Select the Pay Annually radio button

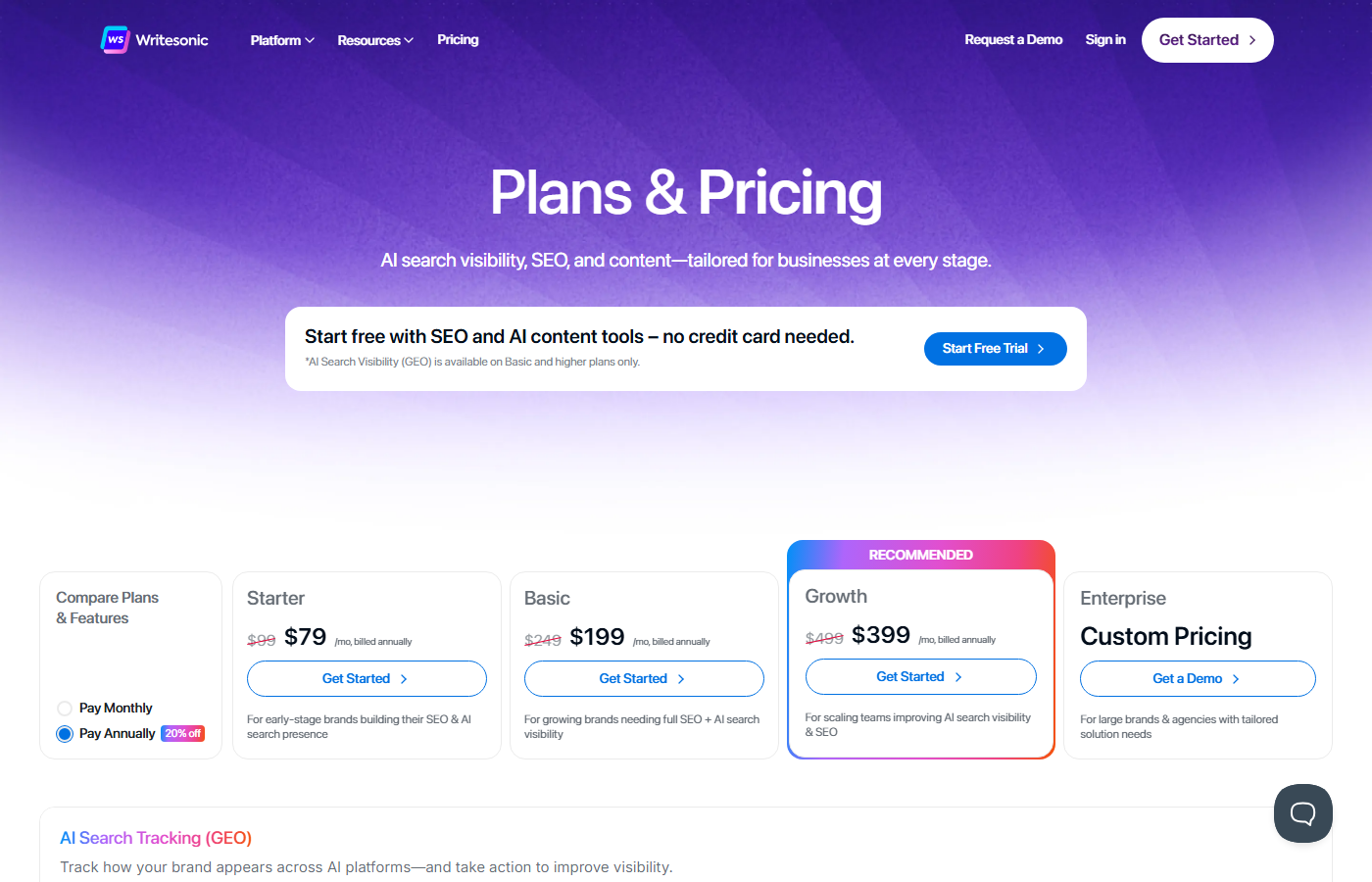click(64, 733)
